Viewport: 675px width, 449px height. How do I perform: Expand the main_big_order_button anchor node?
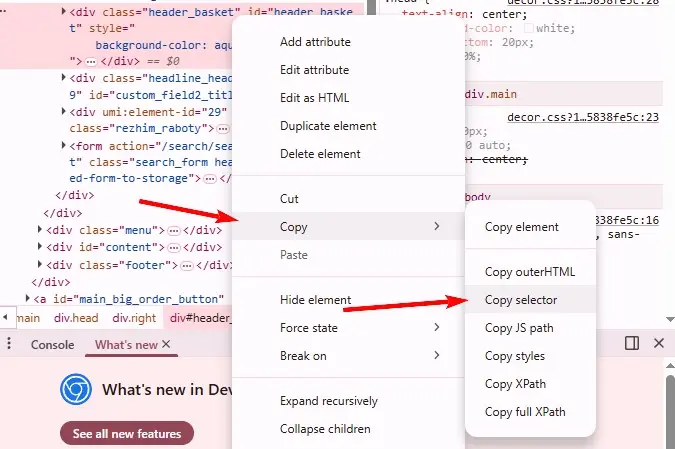pos(27,298)
